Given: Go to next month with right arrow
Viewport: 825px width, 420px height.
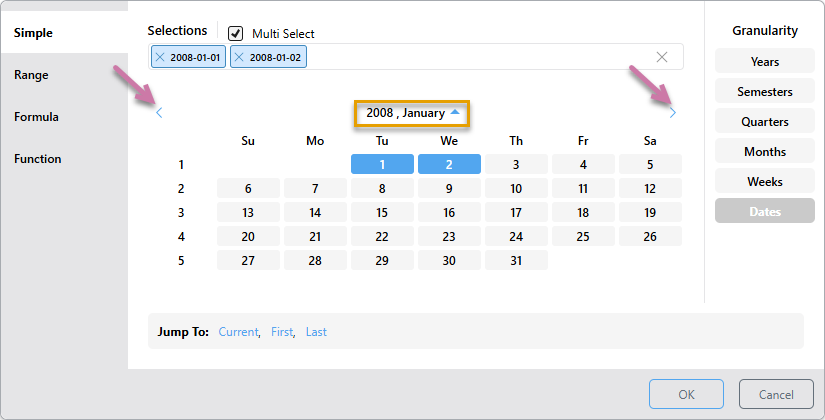Looking at the screenshot, I should (672, 113).
